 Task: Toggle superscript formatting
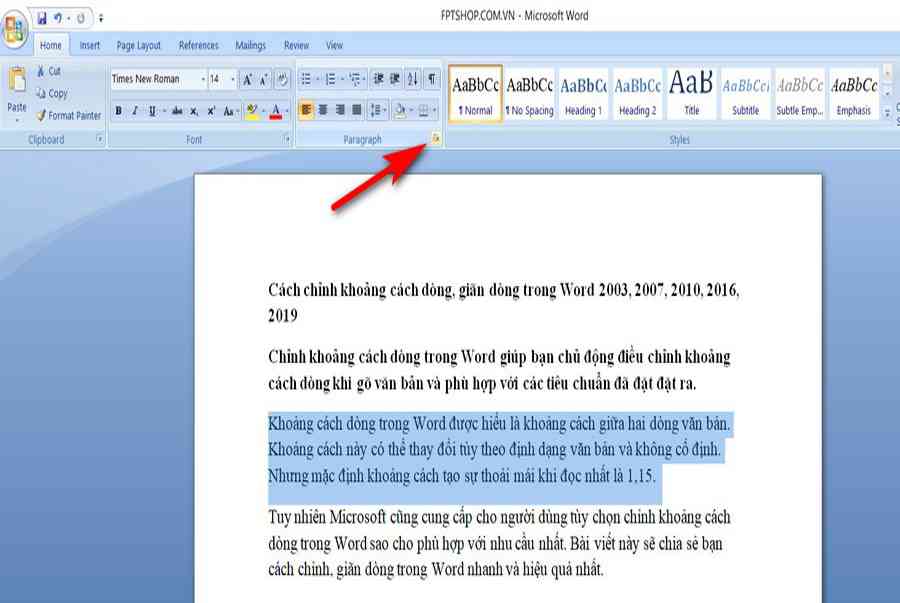pos(211,111)
